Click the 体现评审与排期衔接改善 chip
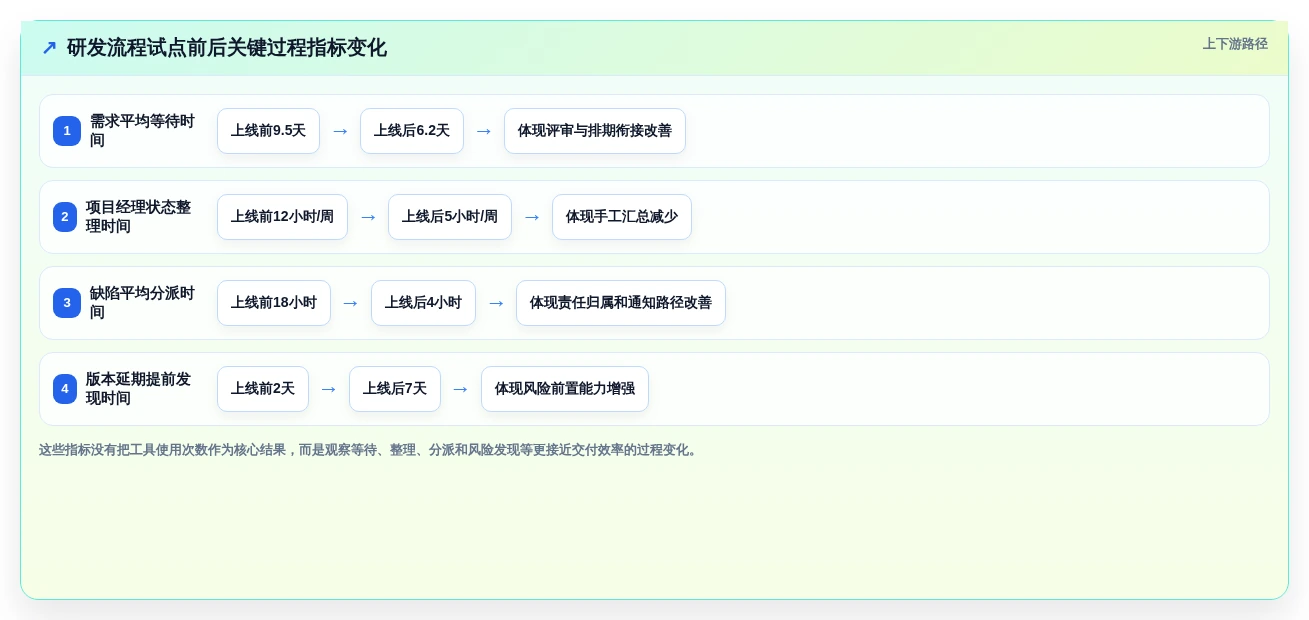The image size is (1309, 620). click(595, 131)
